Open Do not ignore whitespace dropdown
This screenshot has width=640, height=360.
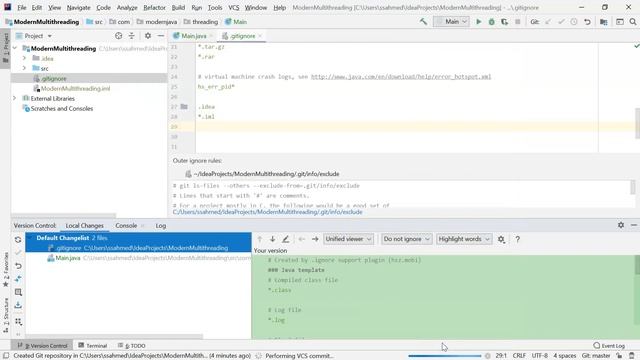click(406, 239)
